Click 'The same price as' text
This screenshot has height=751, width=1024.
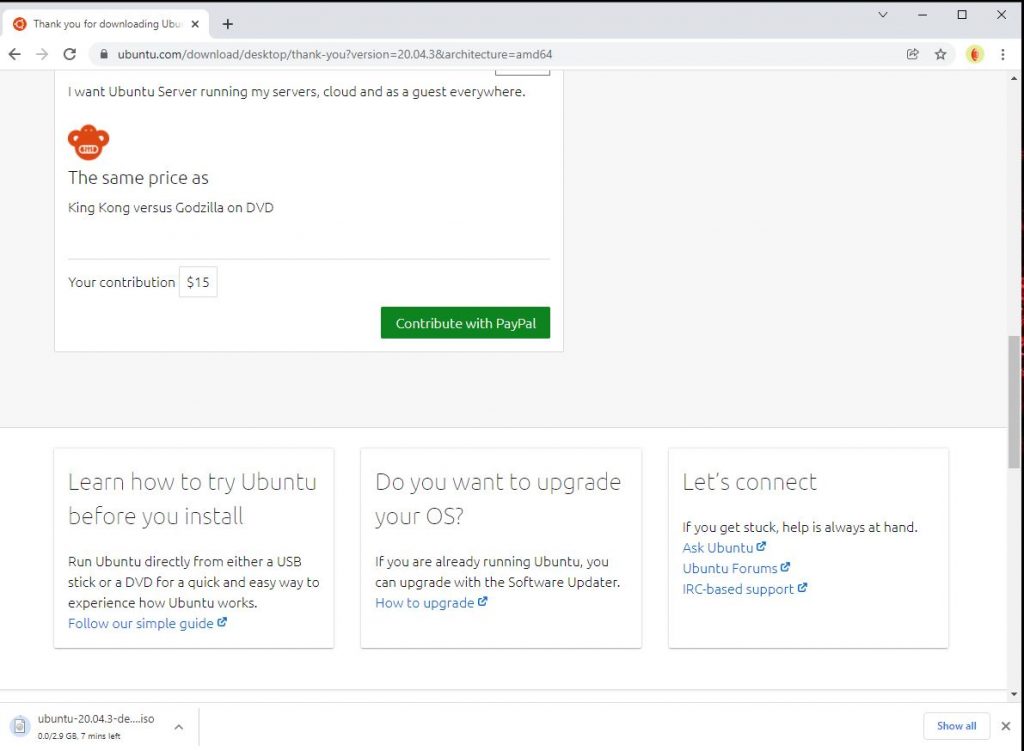[138, 178]
